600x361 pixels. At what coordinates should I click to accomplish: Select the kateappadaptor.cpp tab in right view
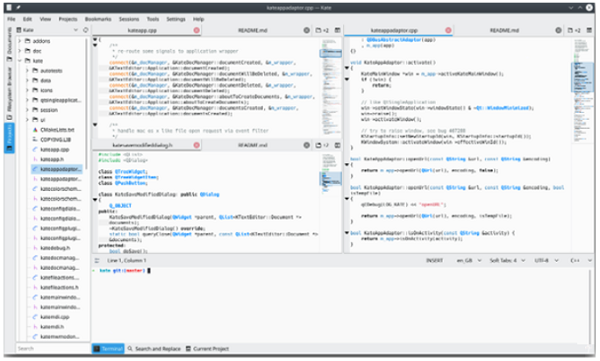(394, 30)
